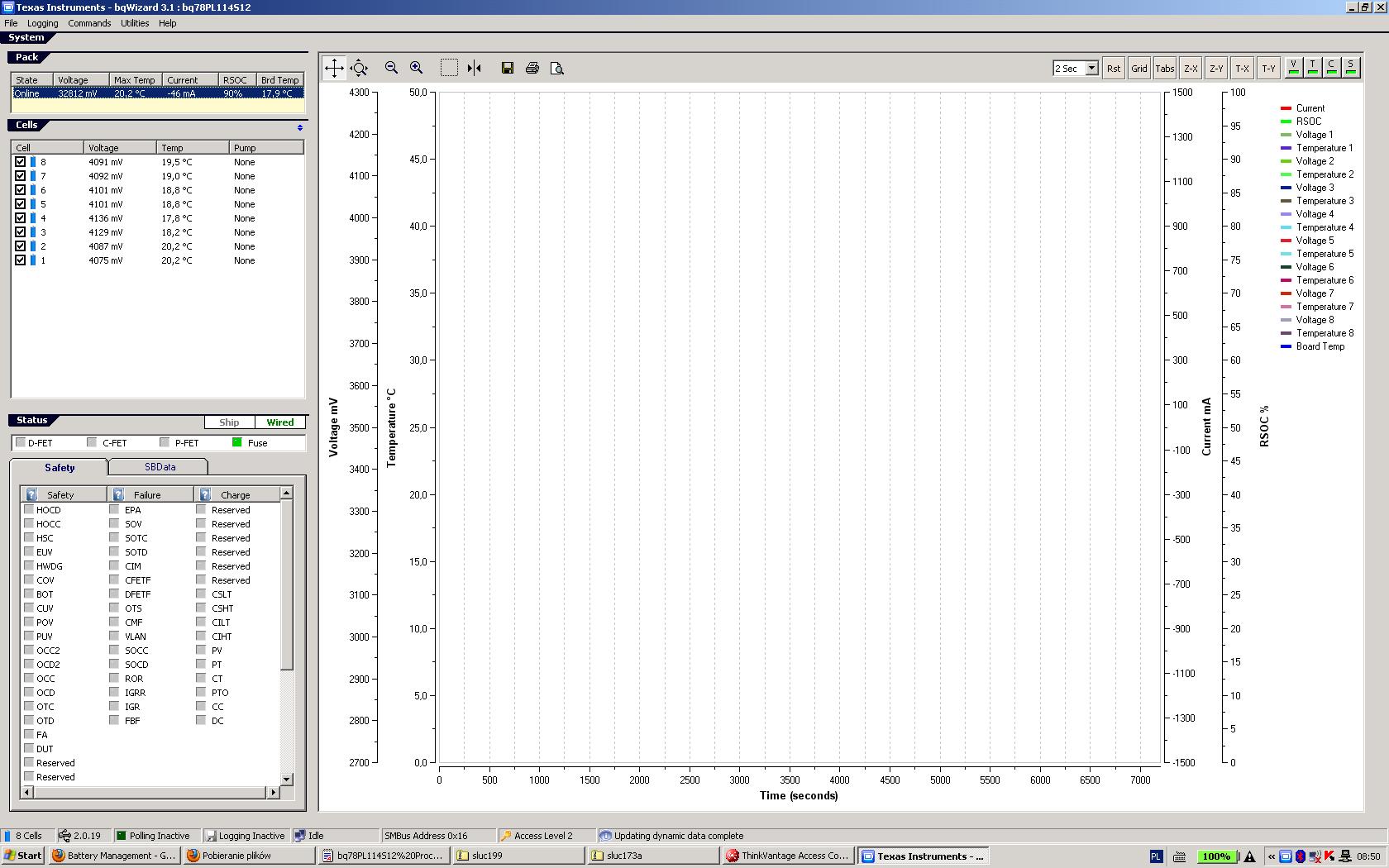Switch to ThinkVantage Access taskbar window

pyautogui.click(x=788, y=856)
